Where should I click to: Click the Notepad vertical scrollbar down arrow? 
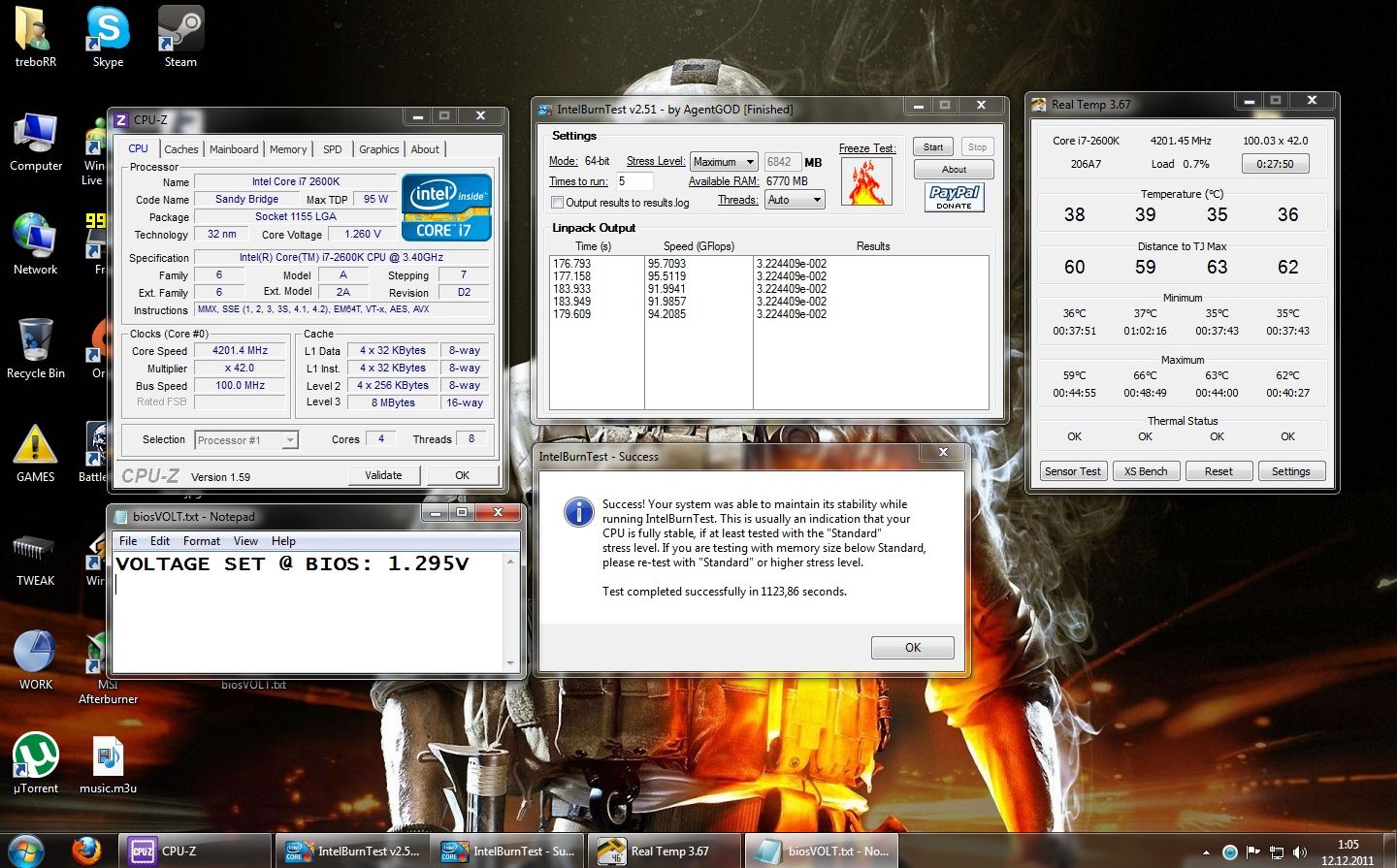[511, 663]
